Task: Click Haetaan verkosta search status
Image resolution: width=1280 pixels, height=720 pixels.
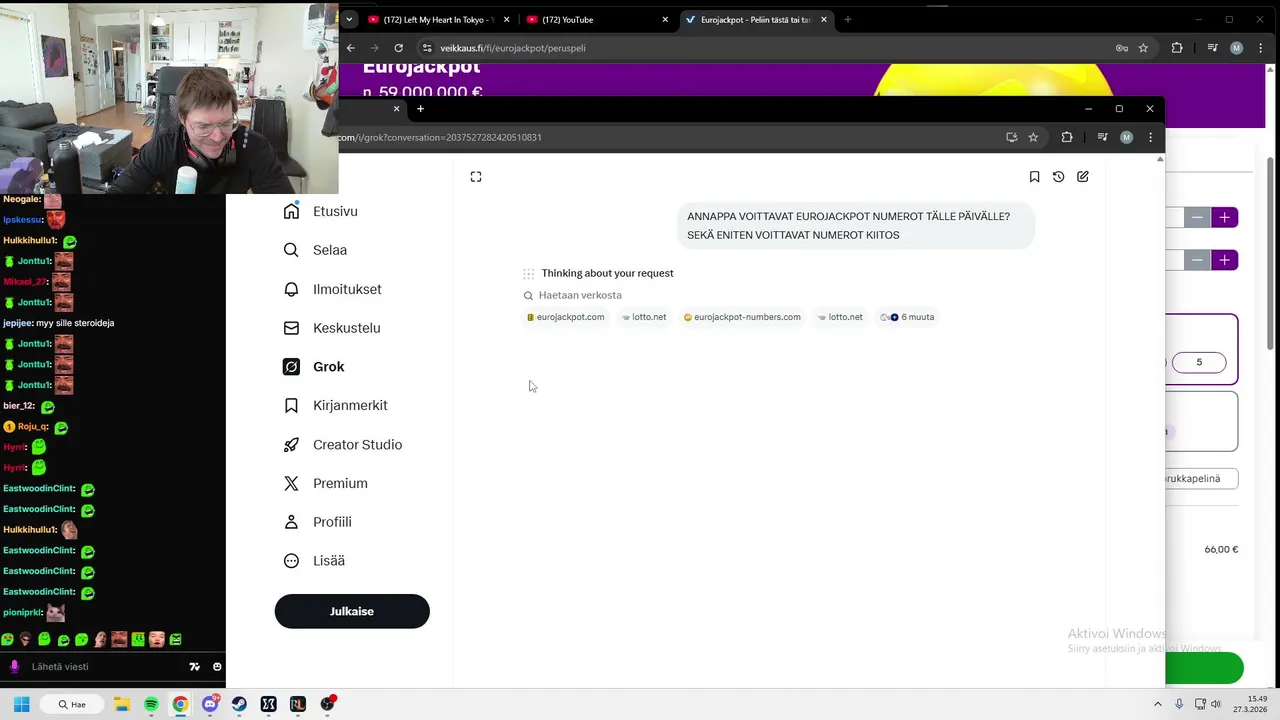Action: coord(573,295)
